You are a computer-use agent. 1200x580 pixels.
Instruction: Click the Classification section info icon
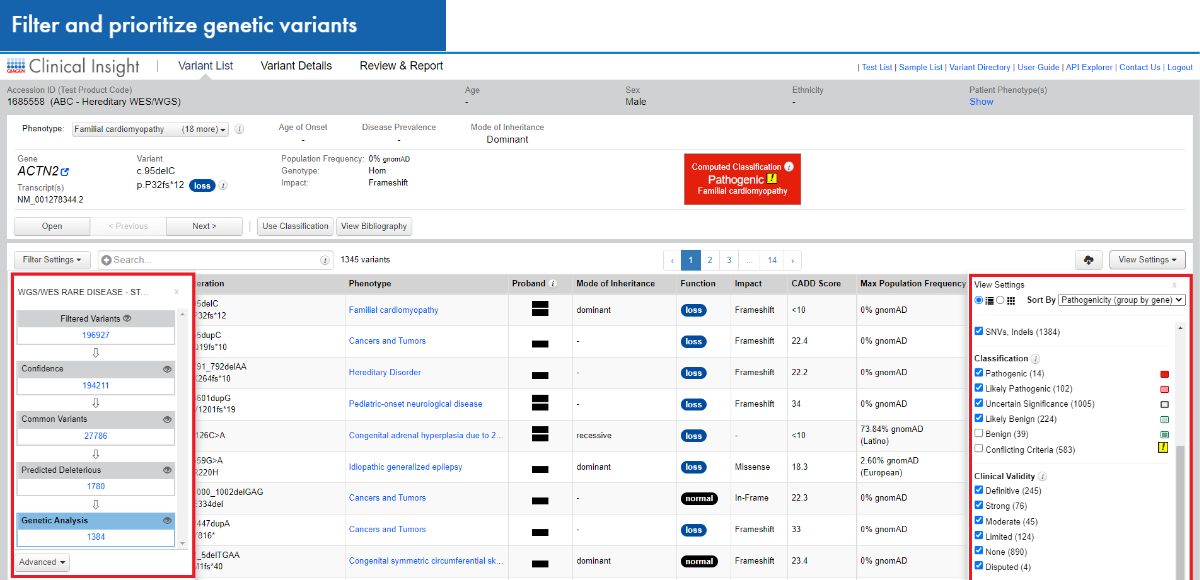[1035, 358]
